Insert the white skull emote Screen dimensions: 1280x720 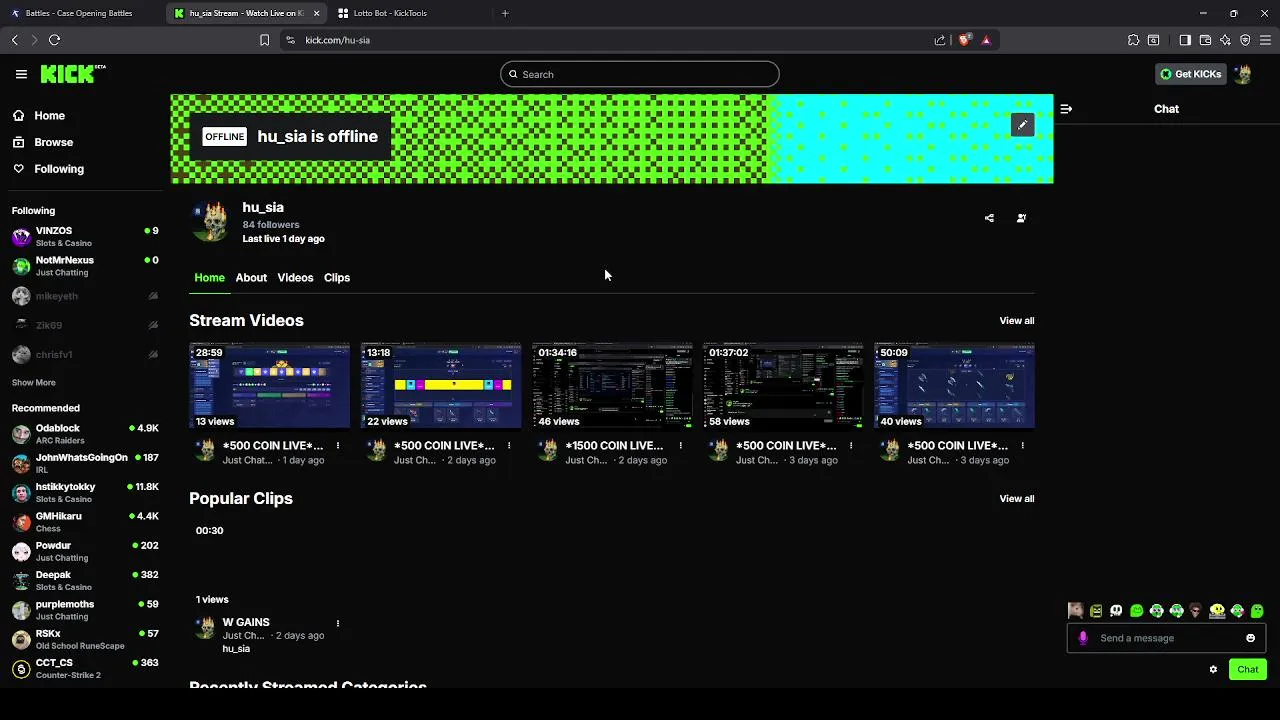tap(1116, 611)
